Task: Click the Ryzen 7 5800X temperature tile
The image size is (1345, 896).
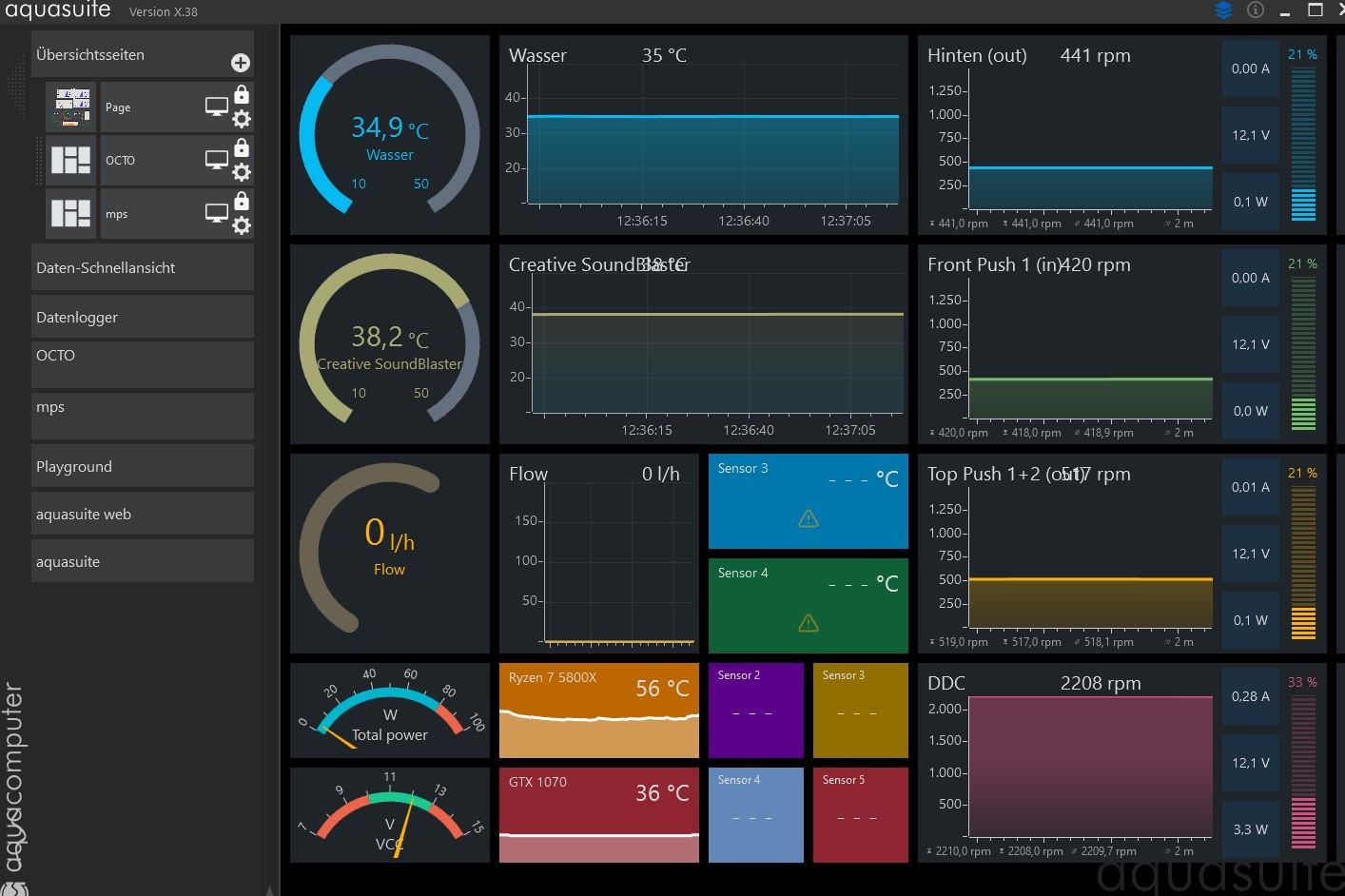Action: pyautogui.click(x=599, y=711)
